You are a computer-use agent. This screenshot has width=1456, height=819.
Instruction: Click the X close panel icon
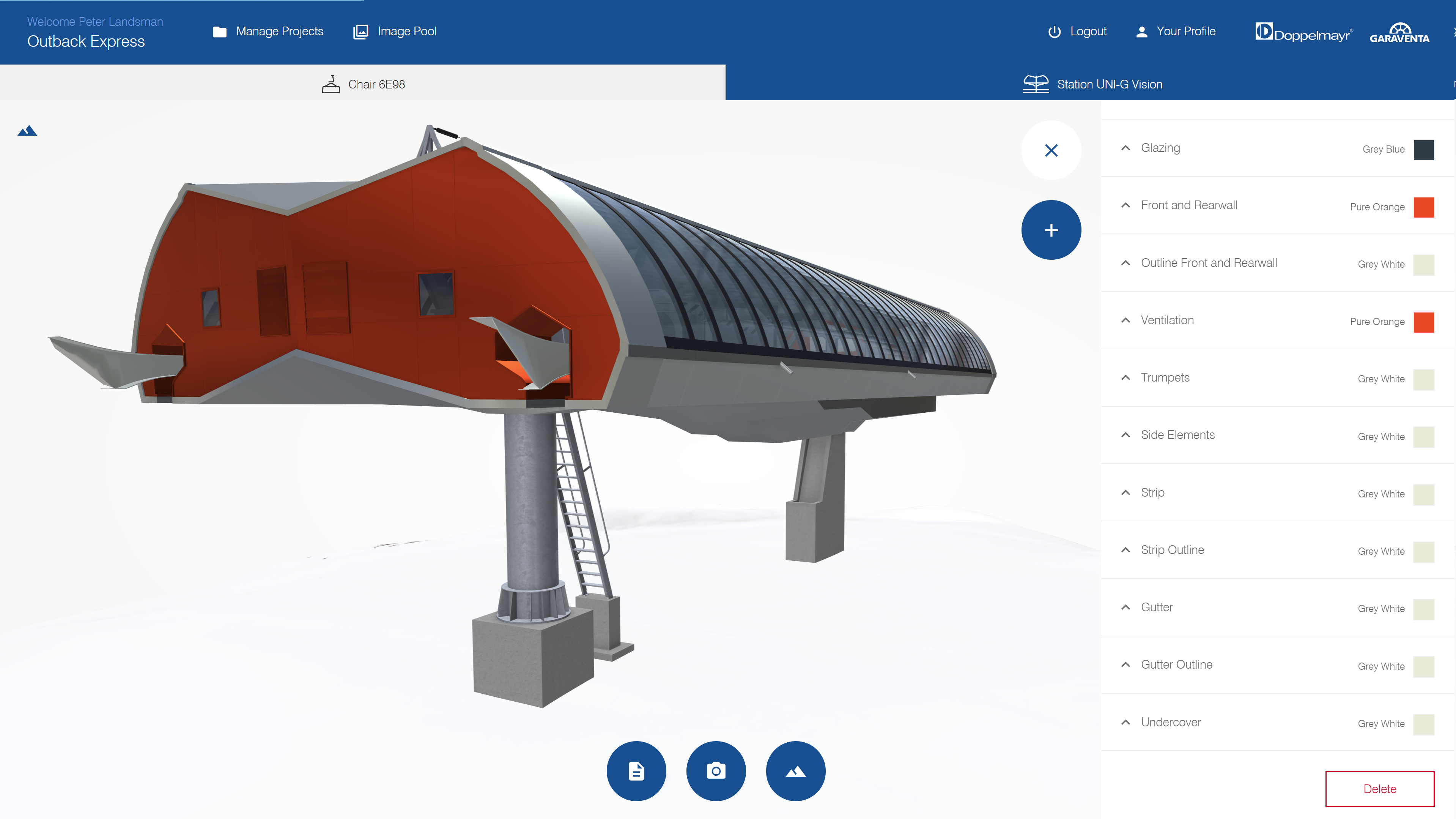click(1051, 150)
